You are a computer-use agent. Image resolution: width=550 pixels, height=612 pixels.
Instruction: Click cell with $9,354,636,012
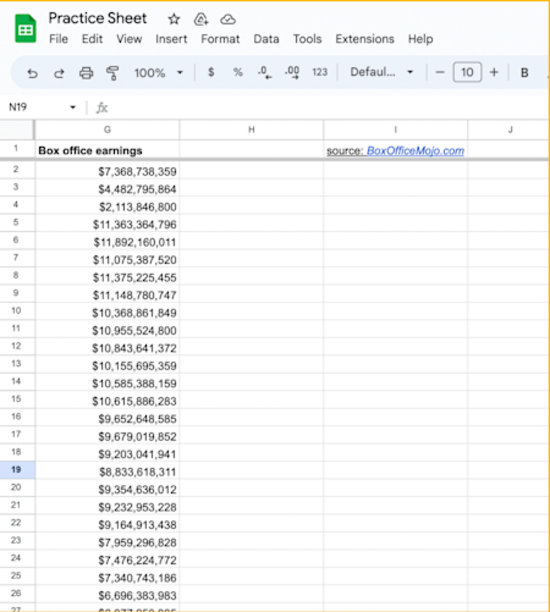[x=107, y=489]
